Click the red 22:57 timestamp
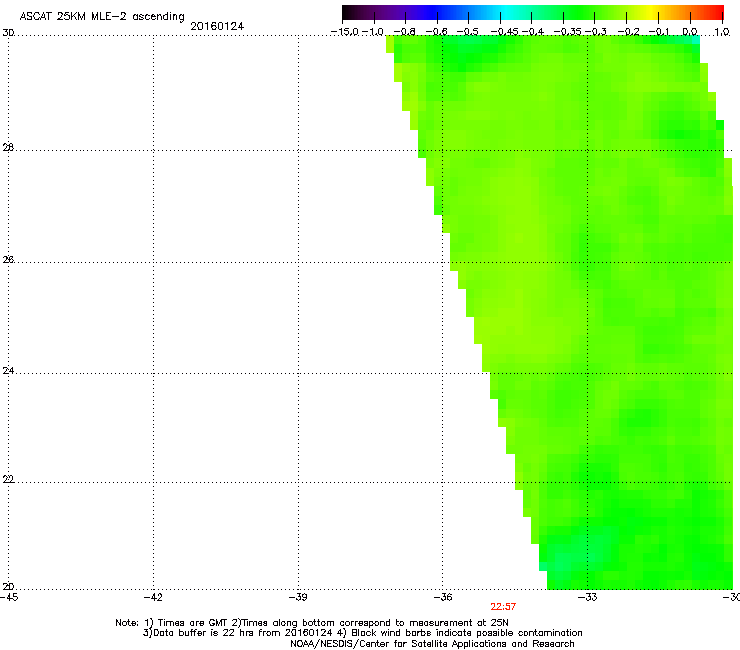This screenshot has width=740, height=650. [503, 607]
